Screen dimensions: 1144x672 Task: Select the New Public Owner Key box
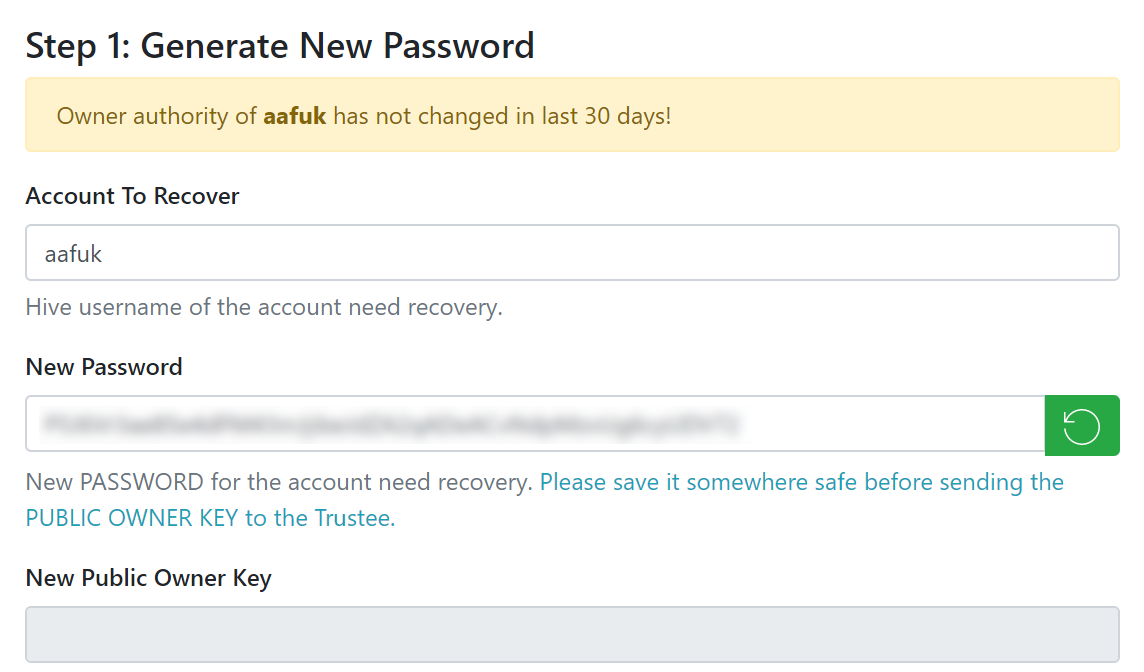click(572, 634)
